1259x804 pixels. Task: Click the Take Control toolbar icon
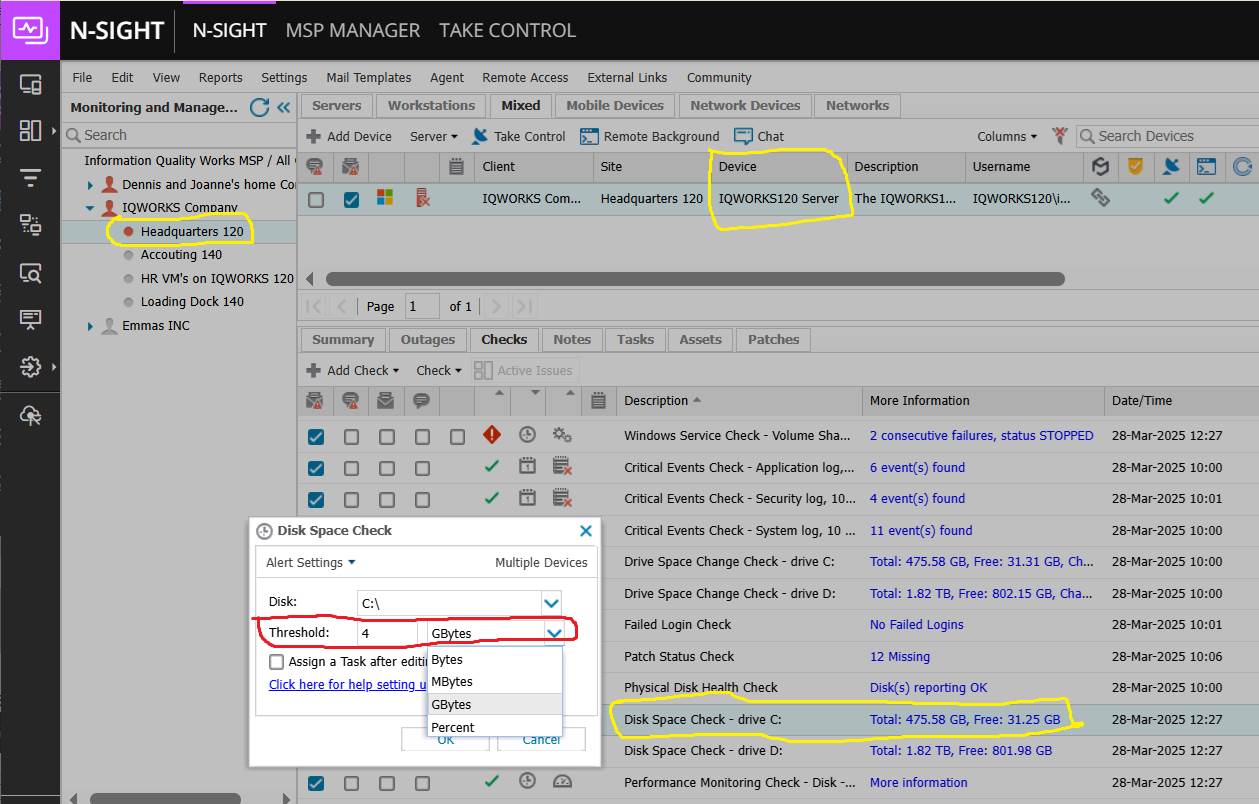point(480,136)
